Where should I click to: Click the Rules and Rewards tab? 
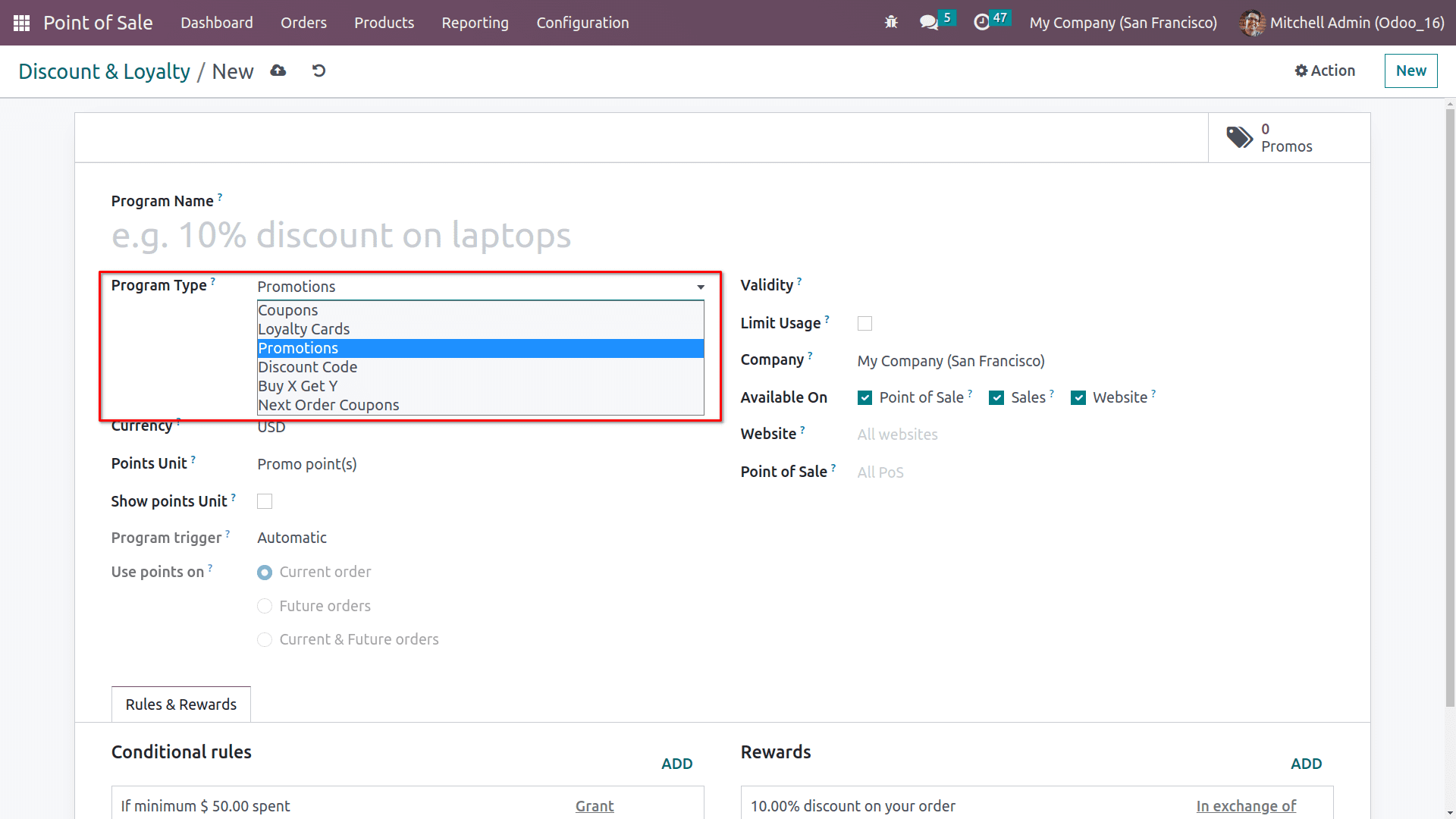tap(181, 704)
